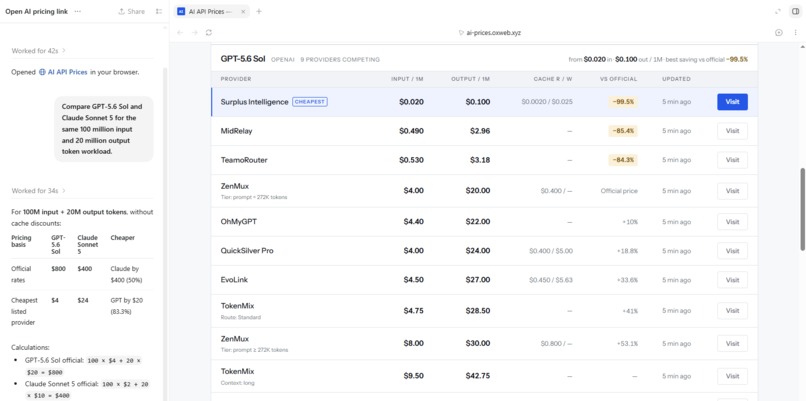
Task: Toggle the side panel layout icon
Action: pos(795,11)
